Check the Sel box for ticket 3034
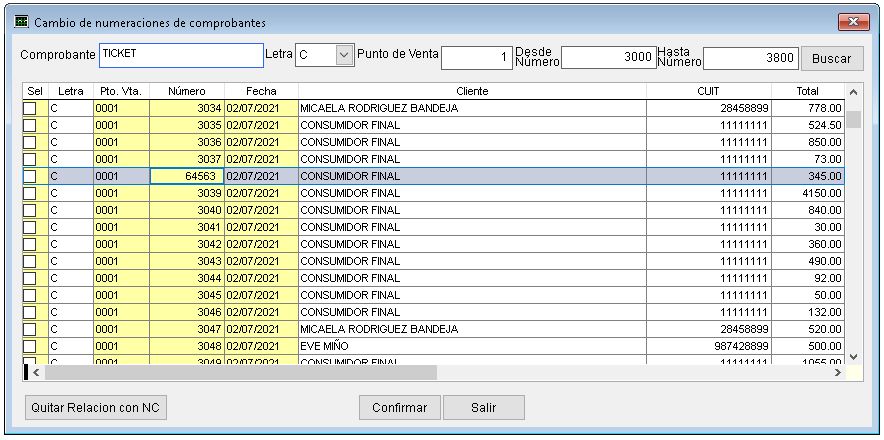Viewport: 884px width, 440px height. 30,108
